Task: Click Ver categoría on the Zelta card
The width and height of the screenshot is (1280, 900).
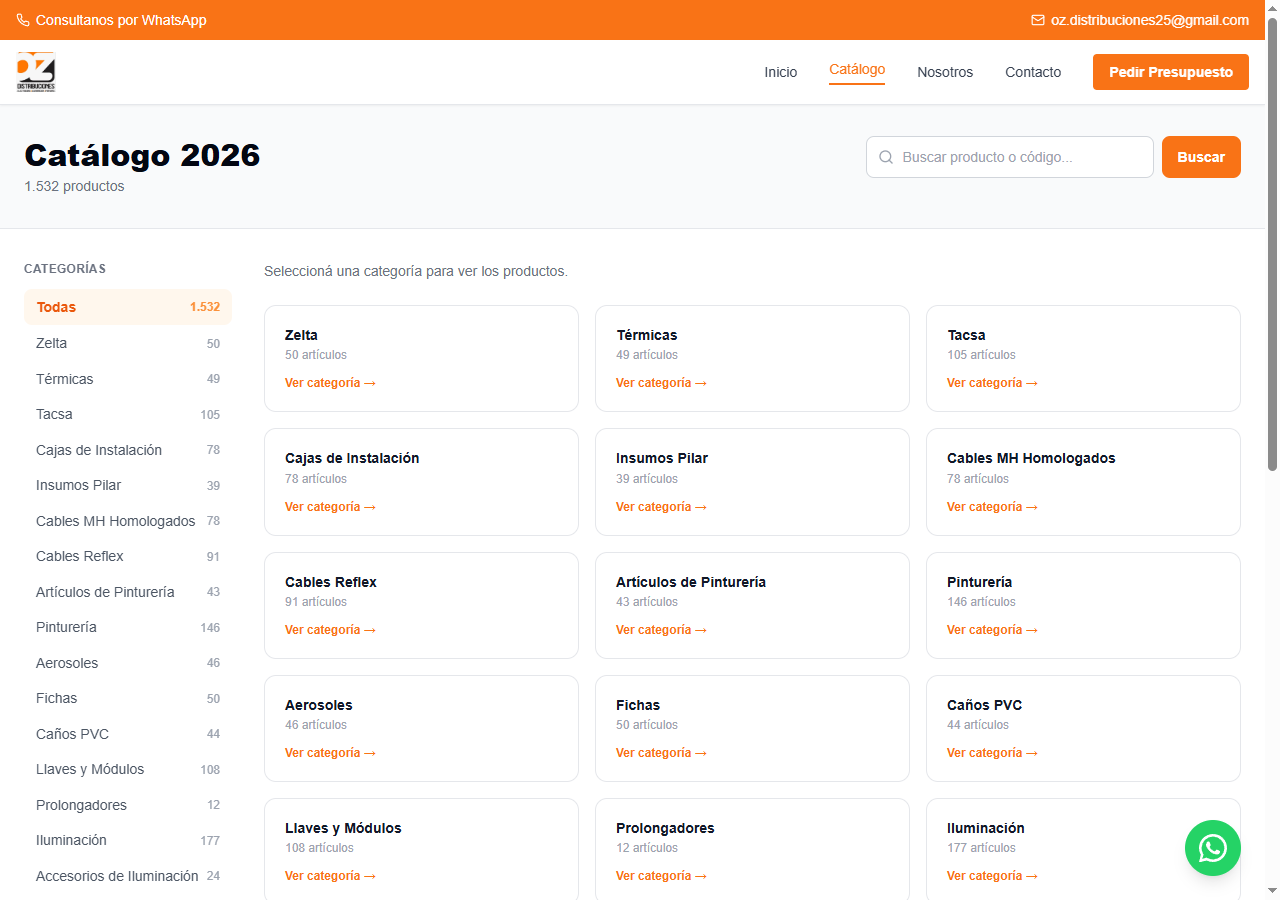Action: coord(330,383)
